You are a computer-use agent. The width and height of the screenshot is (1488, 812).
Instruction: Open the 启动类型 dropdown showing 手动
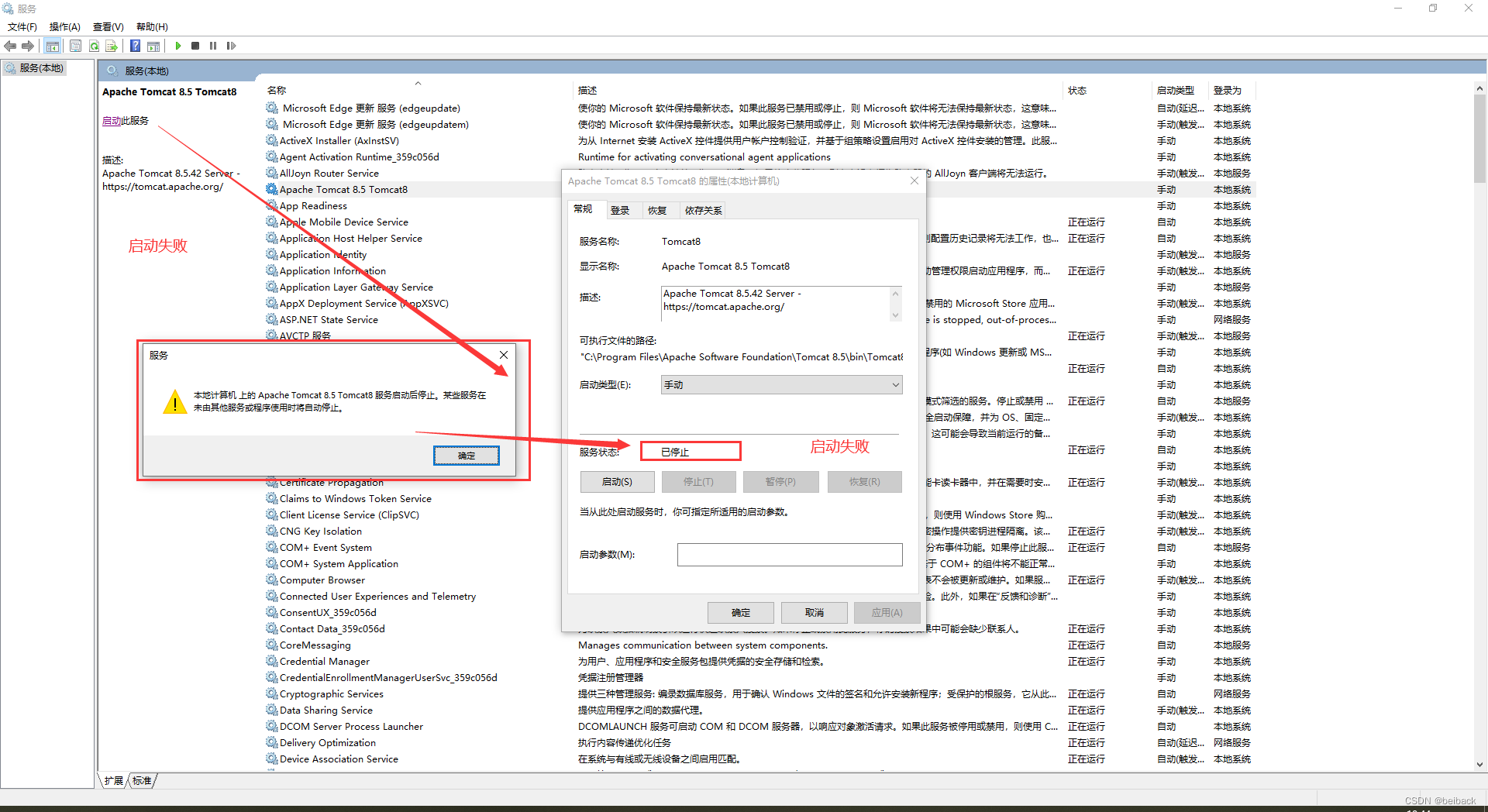point(781,384)
